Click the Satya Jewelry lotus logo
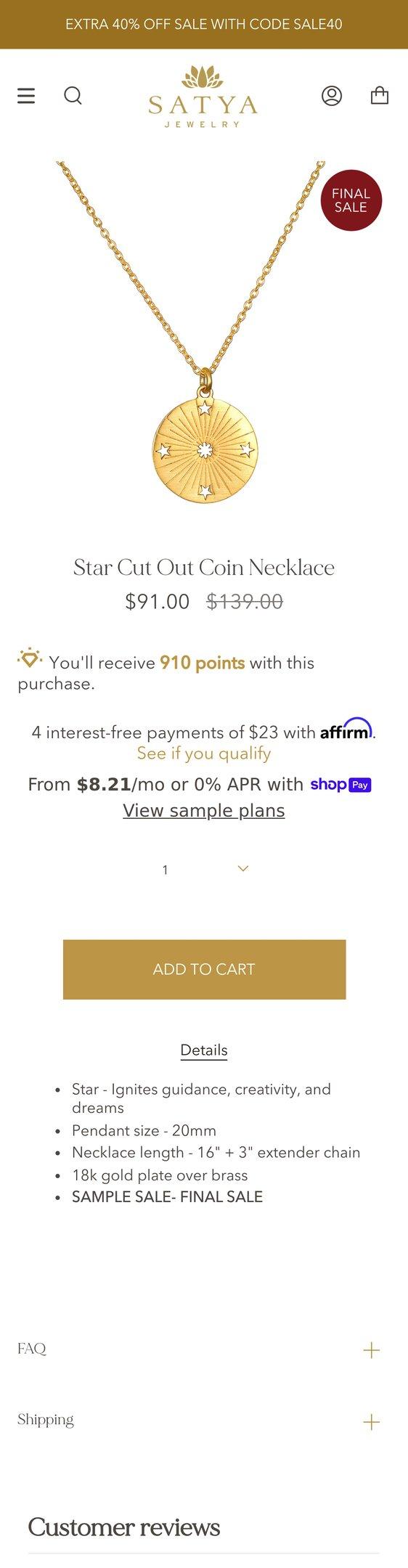The image size is (408, 1568). tap(203, 96)
